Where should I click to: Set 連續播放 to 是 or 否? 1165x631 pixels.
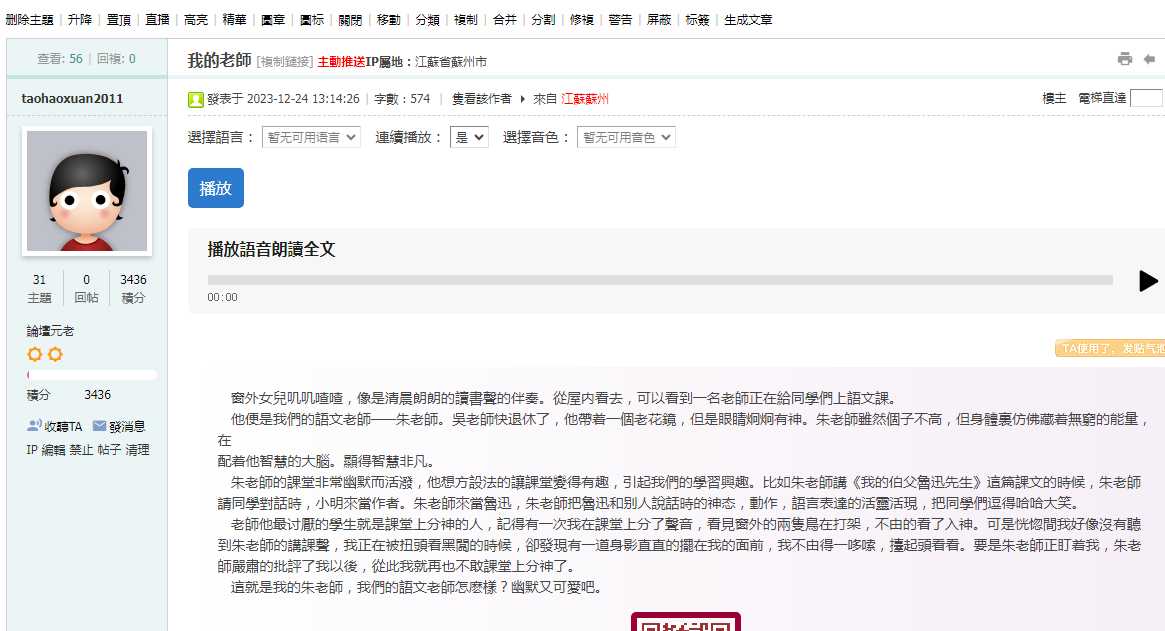468,138
